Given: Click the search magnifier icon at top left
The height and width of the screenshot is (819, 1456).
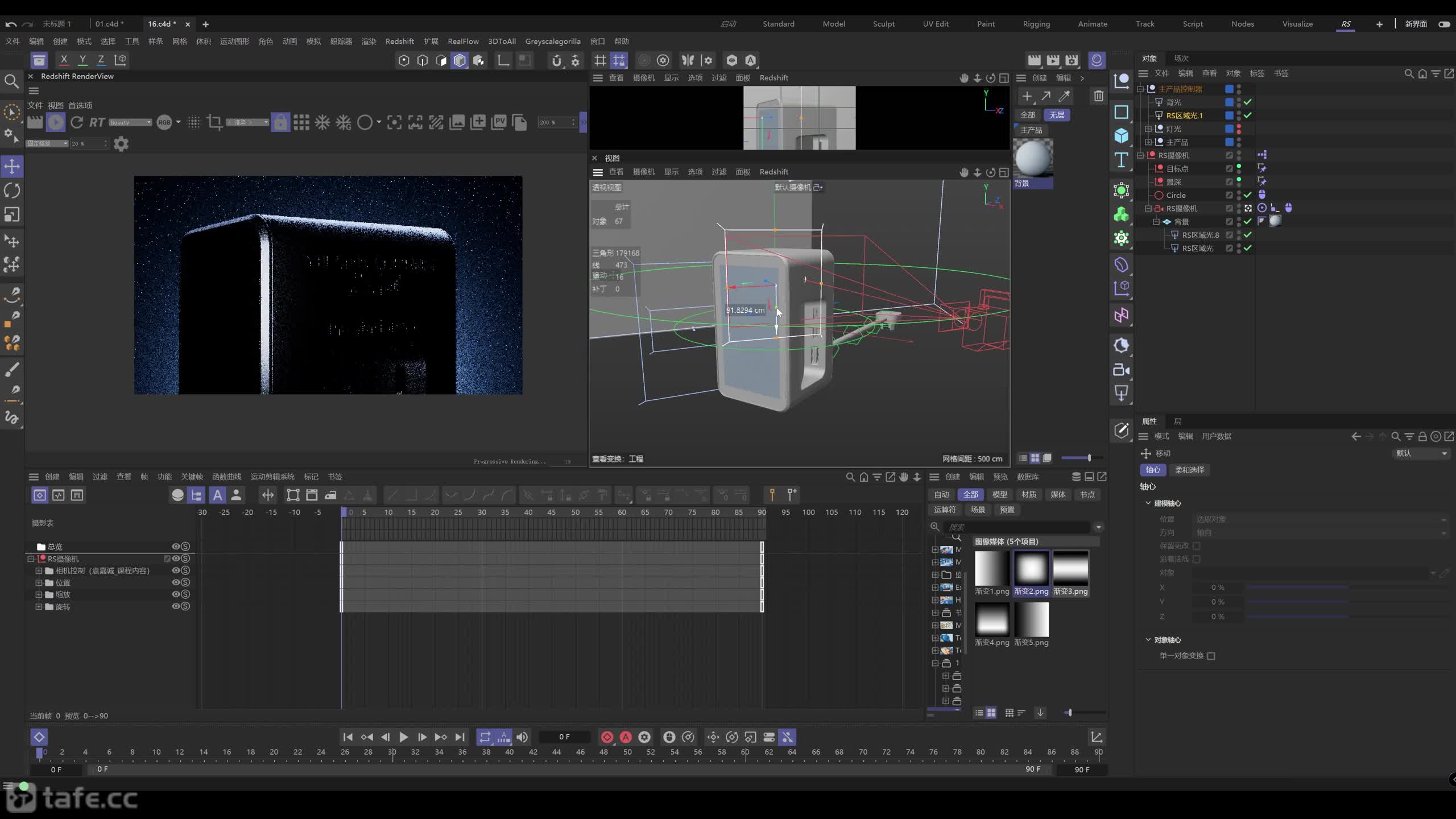Looking at the screenshot, I should pyautogui.click(x=11, y=81).
